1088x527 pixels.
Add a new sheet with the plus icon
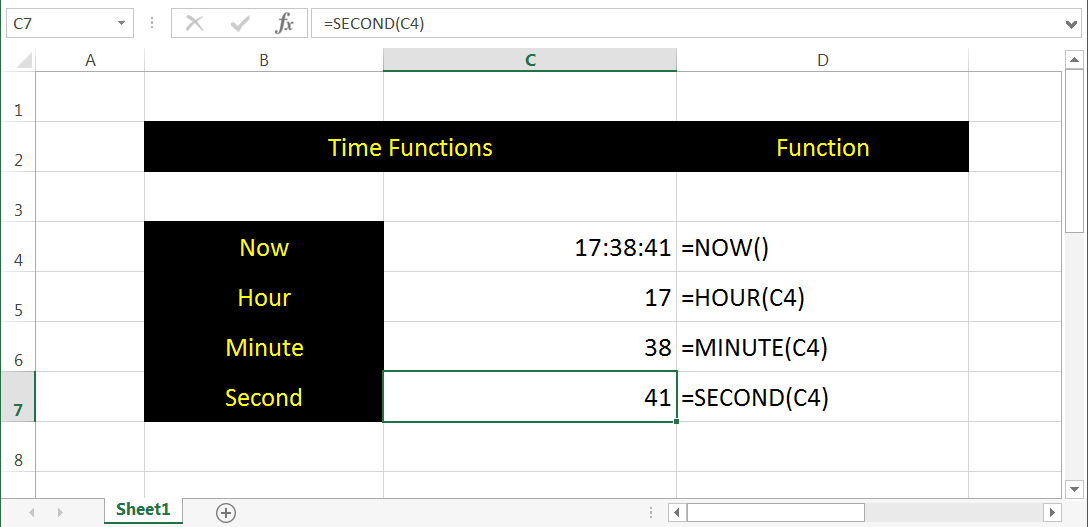pyautogui.click(x=226, y=512)
